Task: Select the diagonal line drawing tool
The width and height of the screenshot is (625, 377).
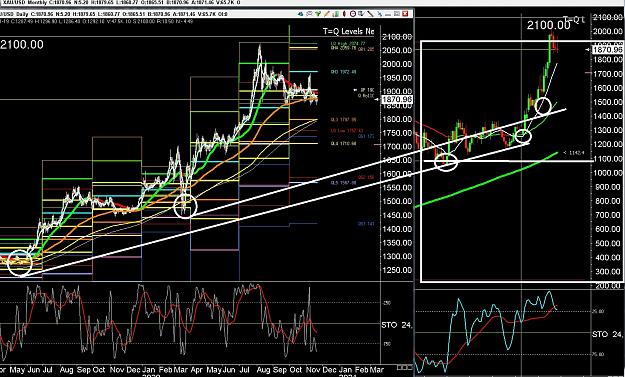Action: click(370, 14)
